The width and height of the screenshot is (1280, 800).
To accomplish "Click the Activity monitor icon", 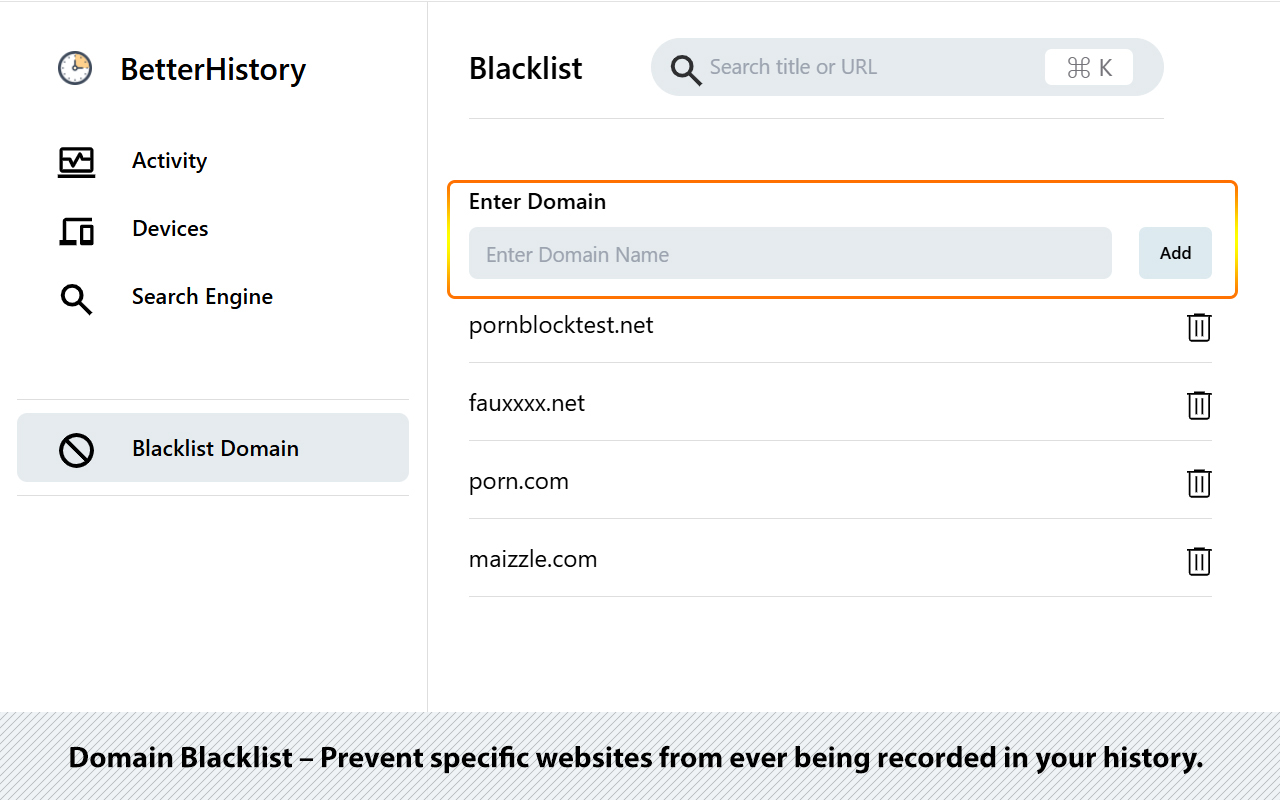I will coord(76,161).
